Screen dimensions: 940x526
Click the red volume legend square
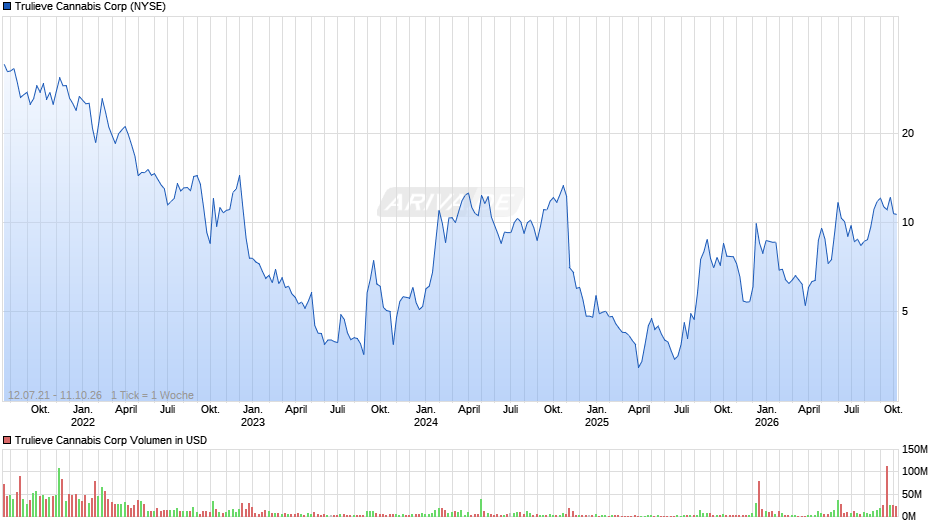point(7,440)
